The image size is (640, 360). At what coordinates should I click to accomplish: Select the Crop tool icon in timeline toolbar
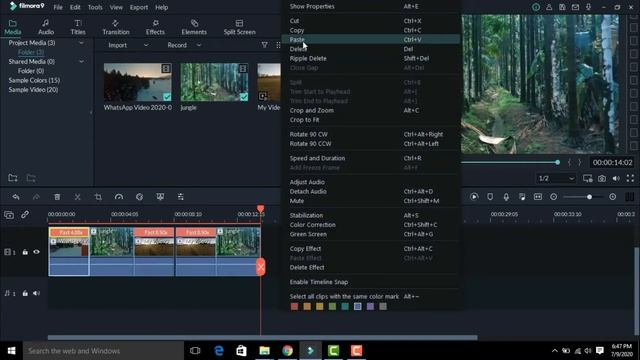pos(98,197)
